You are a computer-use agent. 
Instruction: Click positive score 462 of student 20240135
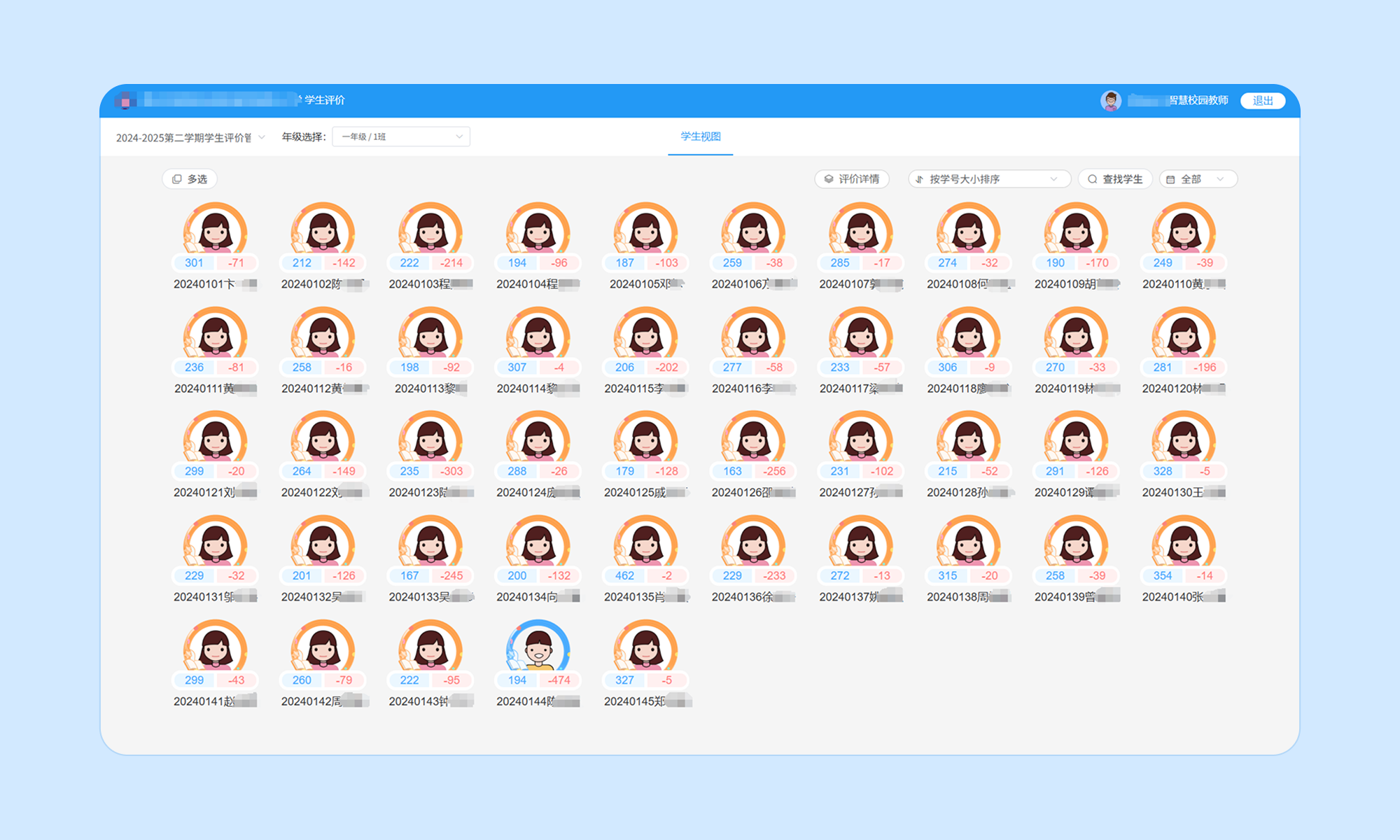click(x=624, y=575)
